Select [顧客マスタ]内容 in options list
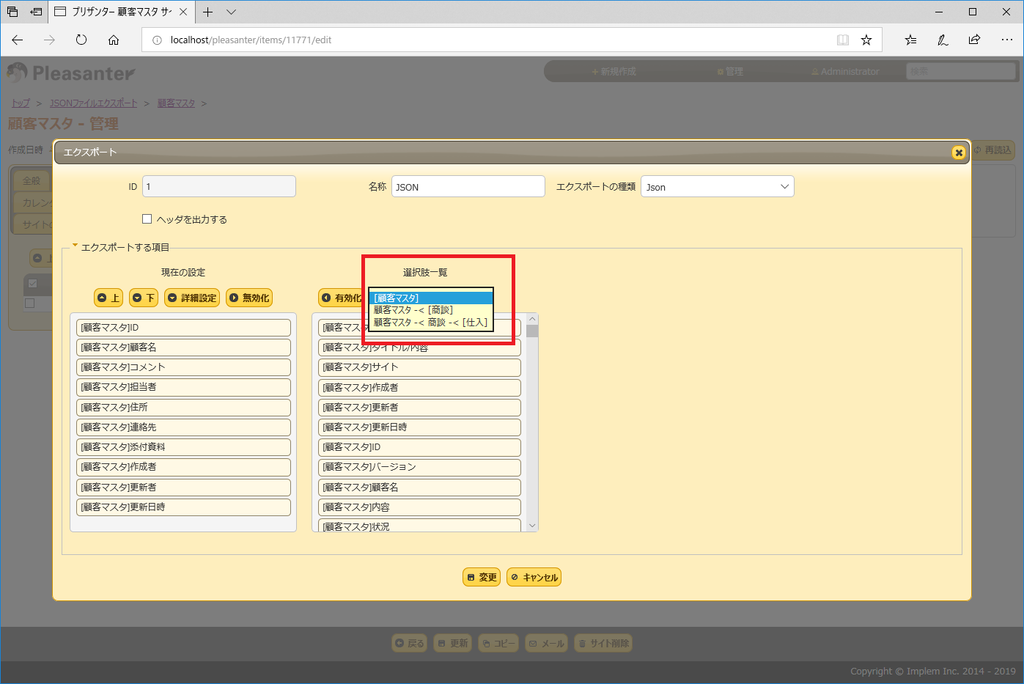The image size is (1024, 684). (x=419, y=507)
